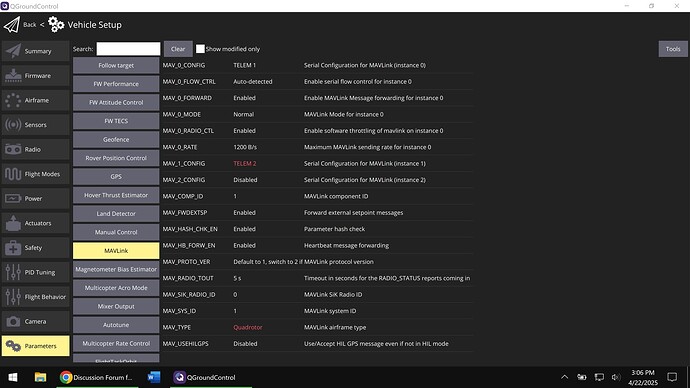Select the Magnetometer Bias Estimator group
The width and height of the screenshot is (690, 388).
116,269
